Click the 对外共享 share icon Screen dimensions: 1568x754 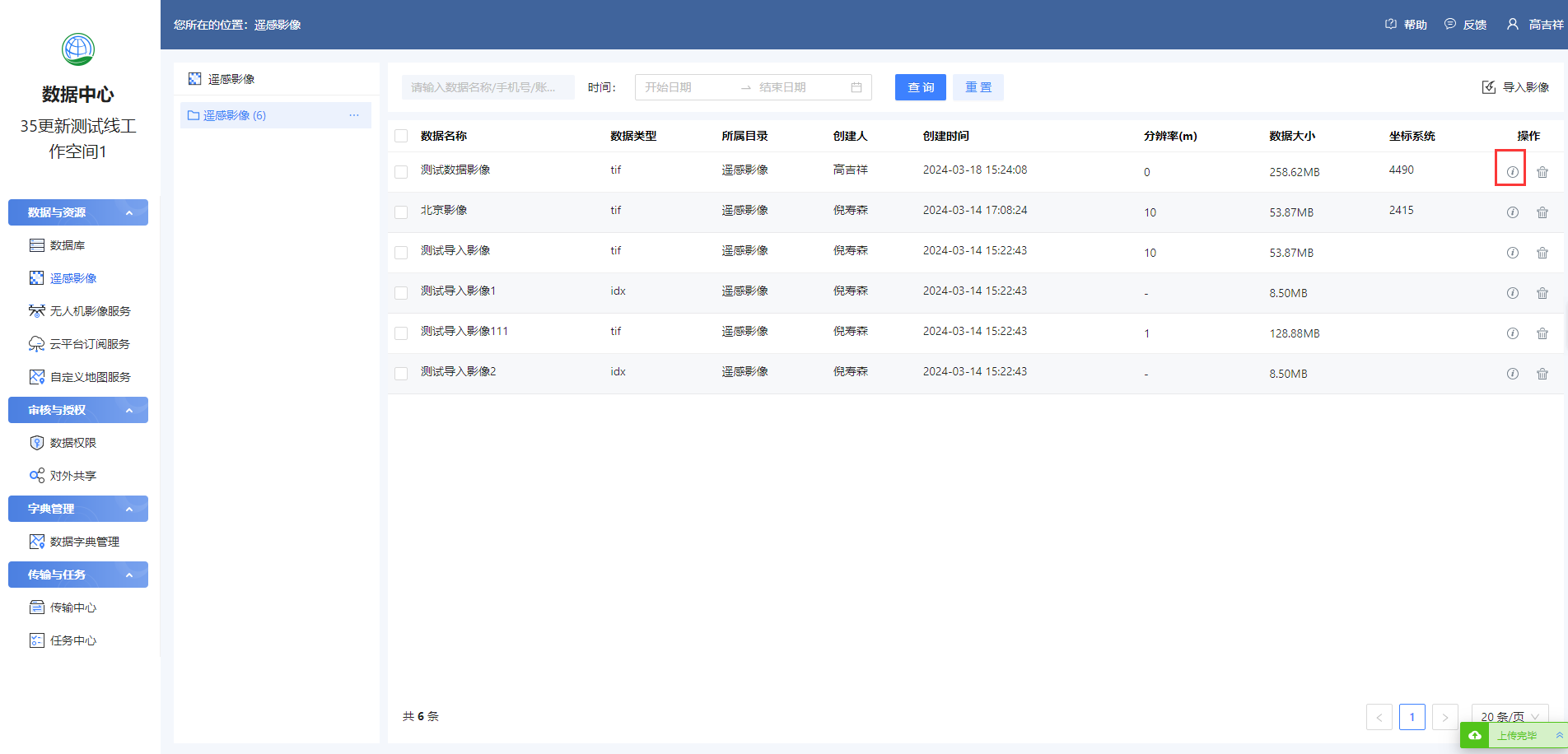[37, 476]
